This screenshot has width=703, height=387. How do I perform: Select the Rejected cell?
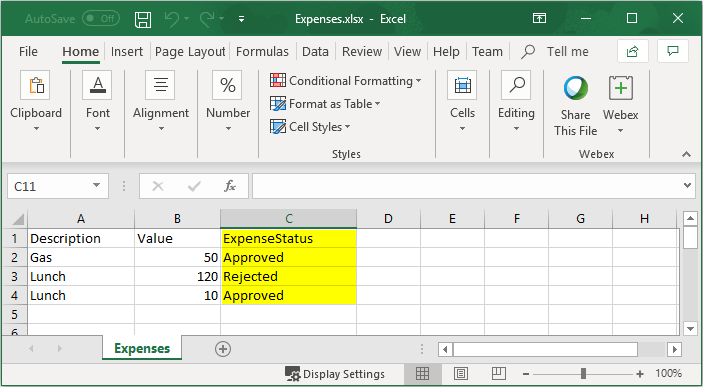(289, 276)
